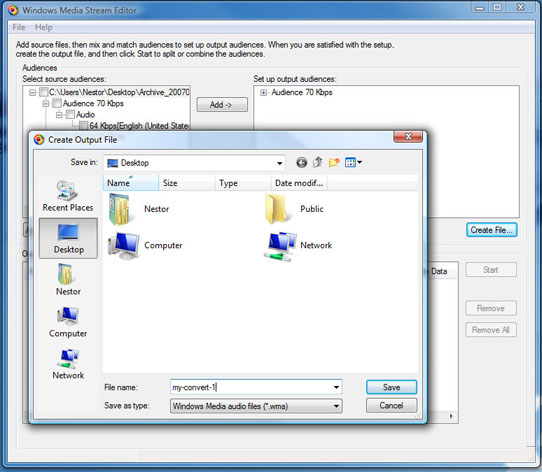This screenshot has width=542, height=472.
Task: Close the Create Output File dialog
Action: pyautogui.click(x=408, y=137)
